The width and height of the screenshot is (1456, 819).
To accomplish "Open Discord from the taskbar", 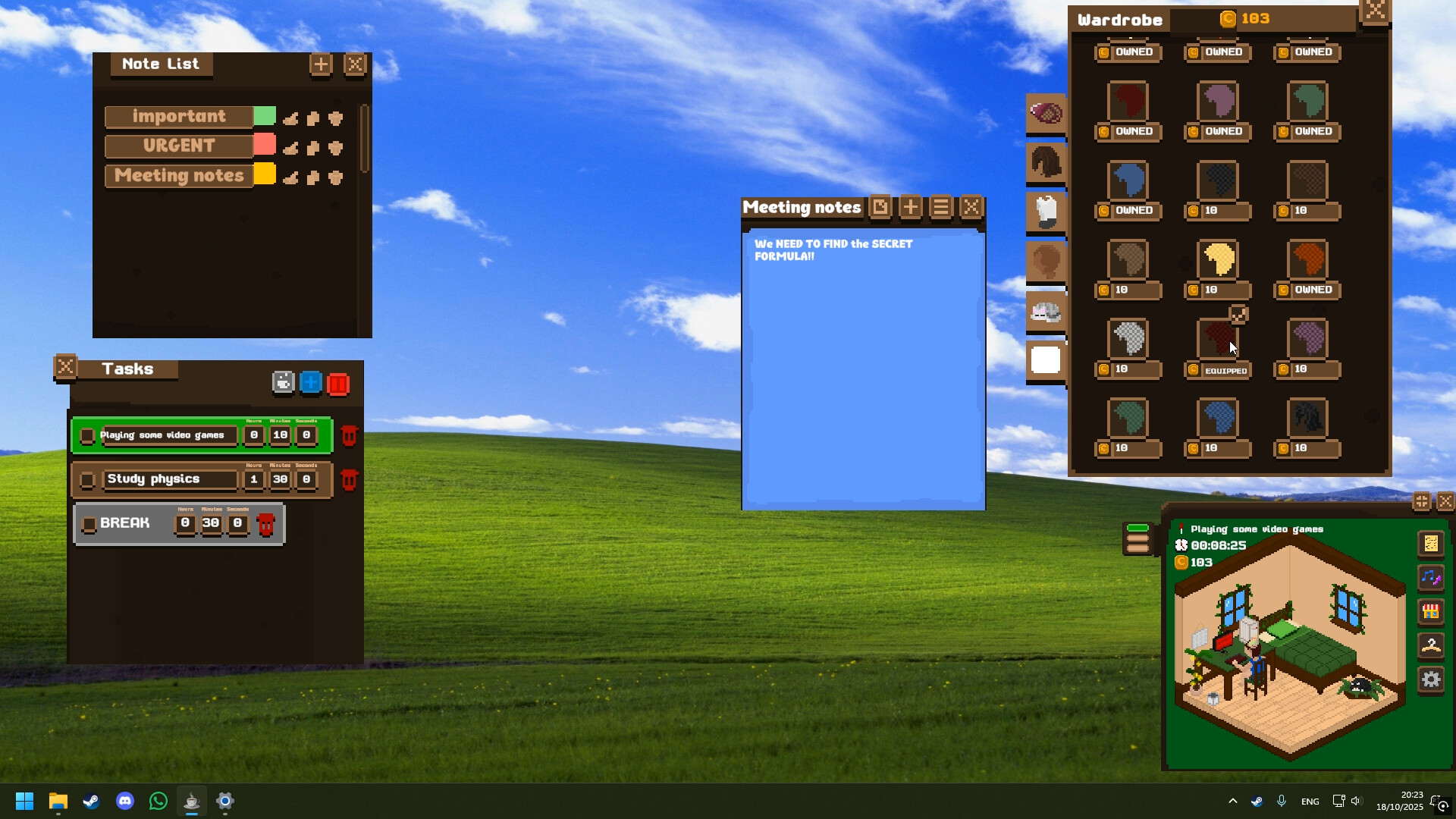I will tap(124, 801).
